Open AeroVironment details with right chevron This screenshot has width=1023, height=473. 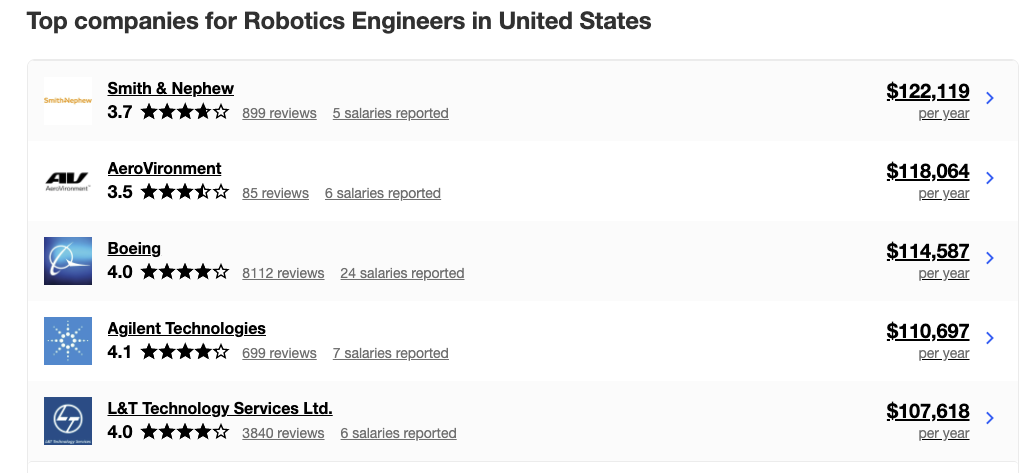(990, 178)
